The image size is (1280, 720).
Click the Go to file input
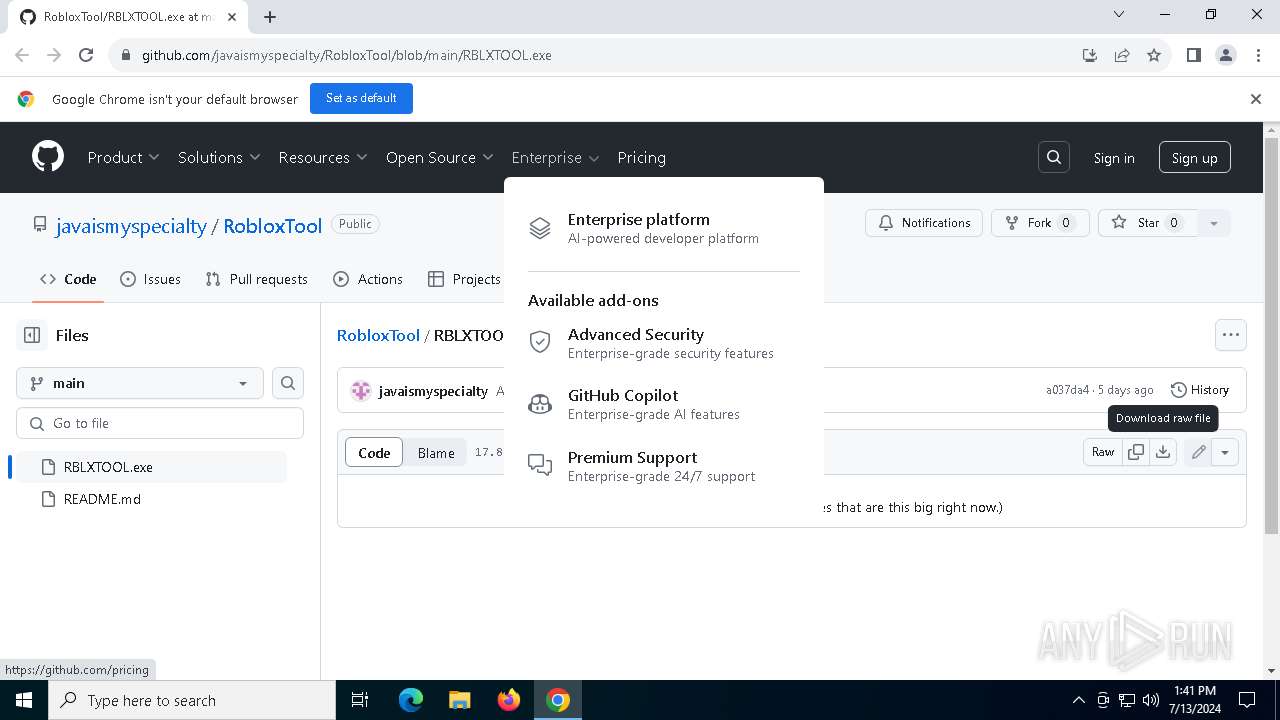160,423
